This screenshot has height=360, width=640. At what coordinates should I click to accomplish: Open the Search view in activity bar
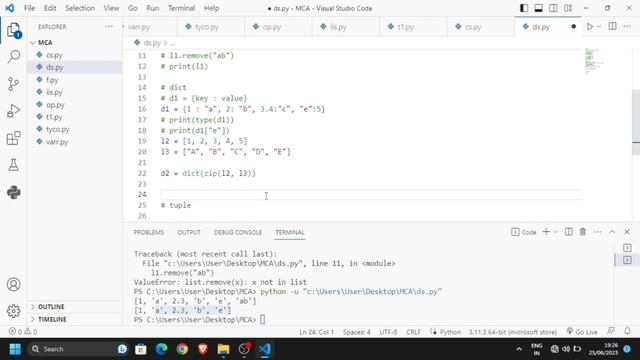tap(13, 57)
